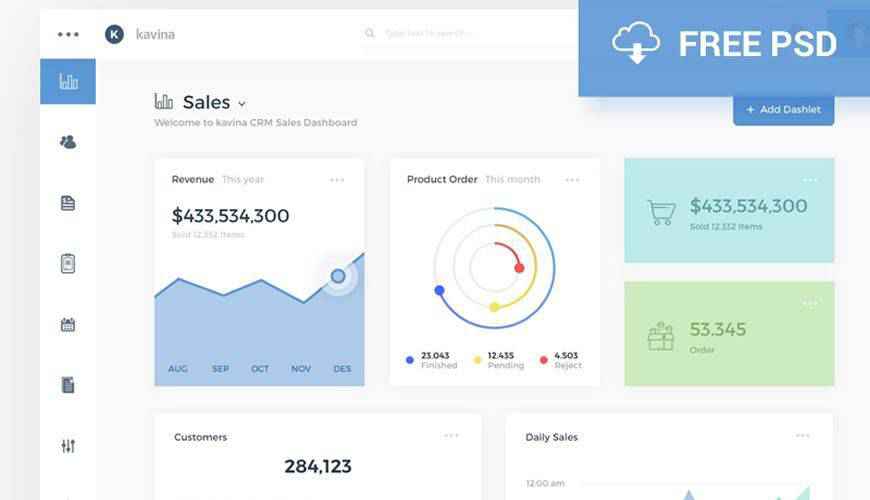Open the bar chart dashboard sidebar icon
Viewport: 870px width, 500px height.
coord(68,81)
